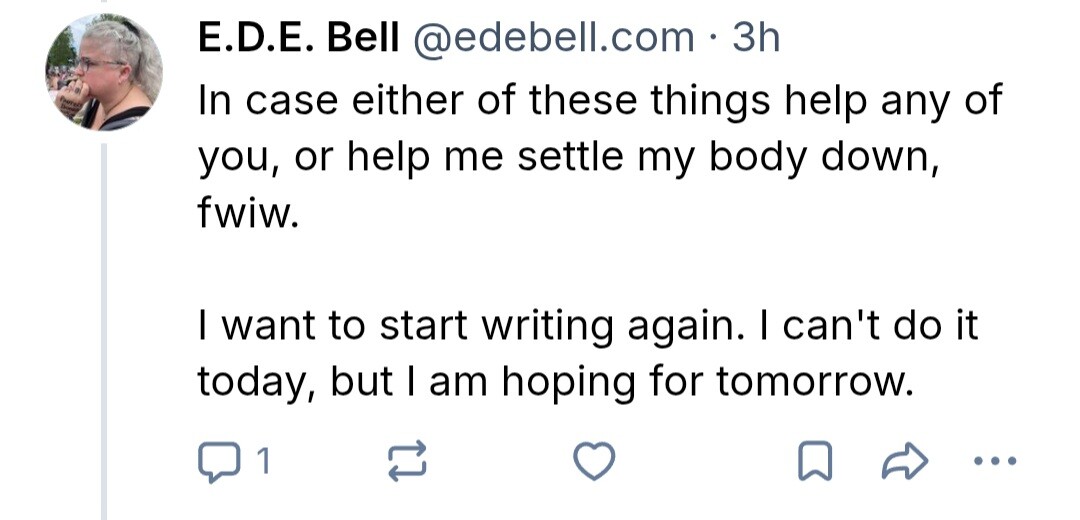Repost this post with the arrows icon
Screen dimensions: 1080x520
coord(405,462)
